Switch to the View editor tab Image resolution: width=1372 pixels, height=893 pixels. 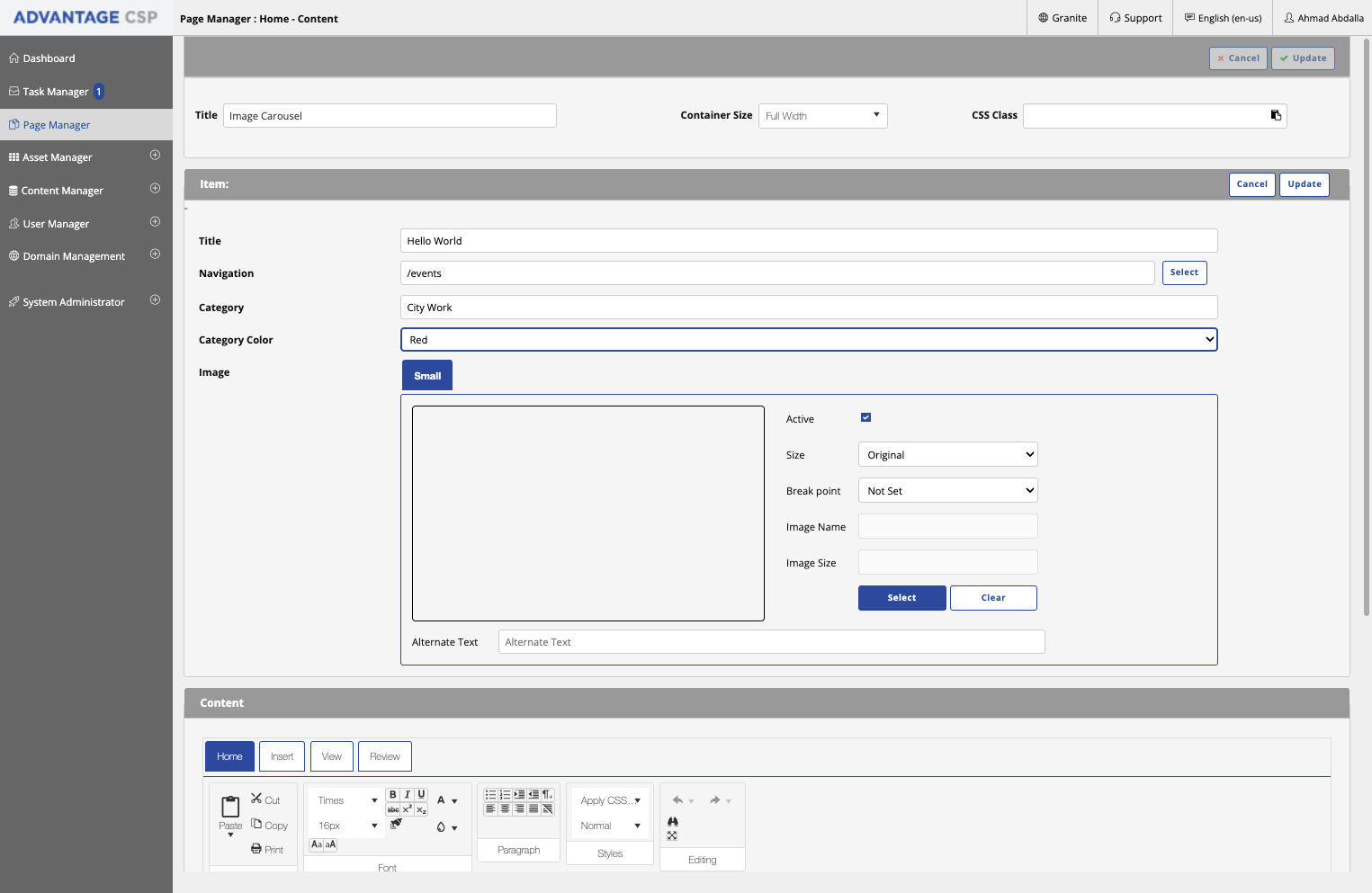[332, 756]
